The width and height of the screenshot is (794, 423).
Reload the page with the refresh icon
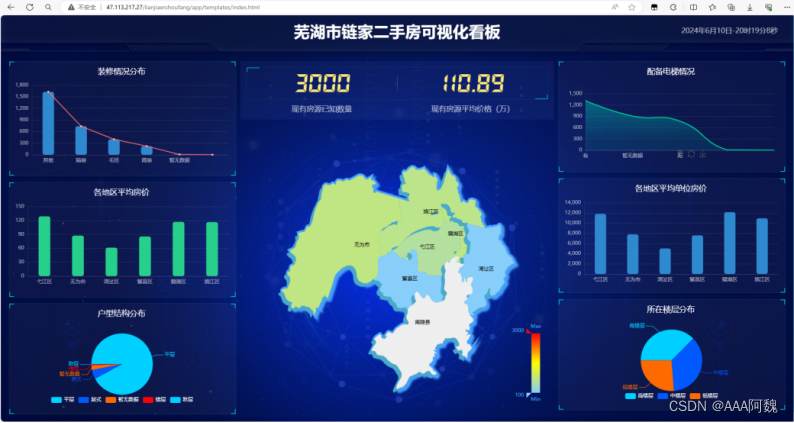click(x=30, y=7)
